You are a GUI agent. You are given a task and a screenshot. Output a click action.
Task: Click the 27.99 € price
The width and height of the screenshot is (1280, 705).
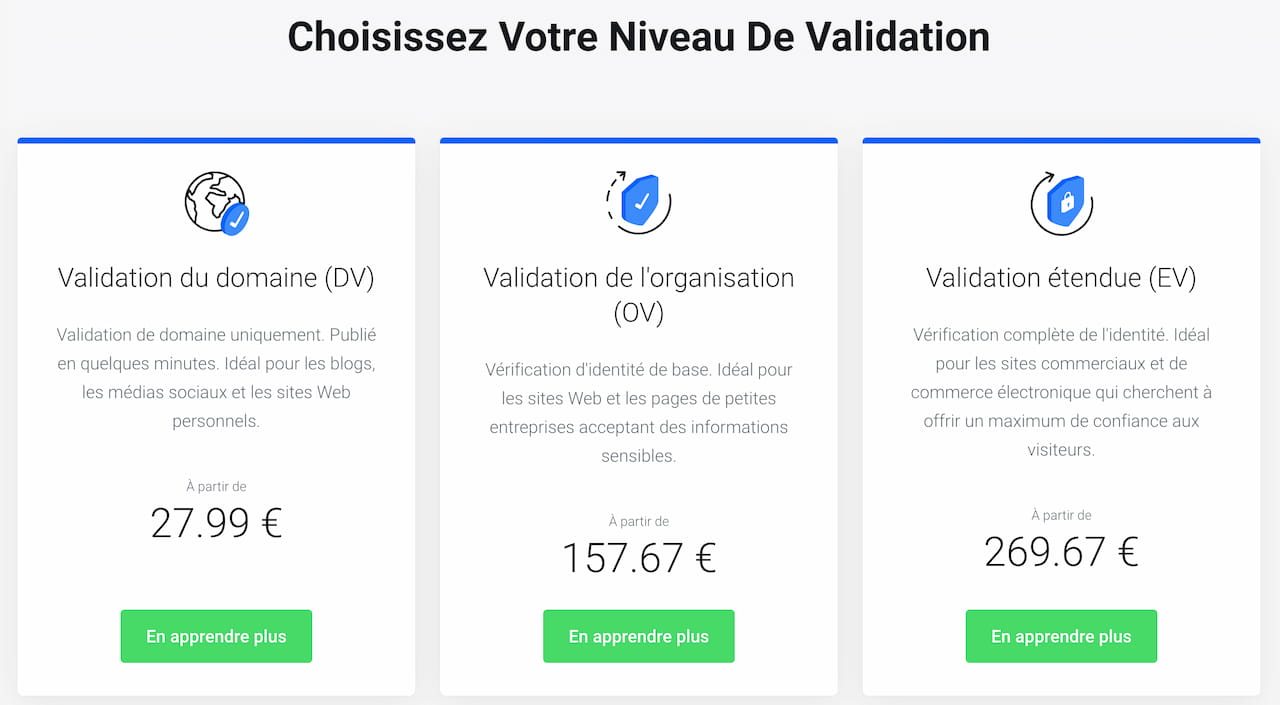(216, 522)
